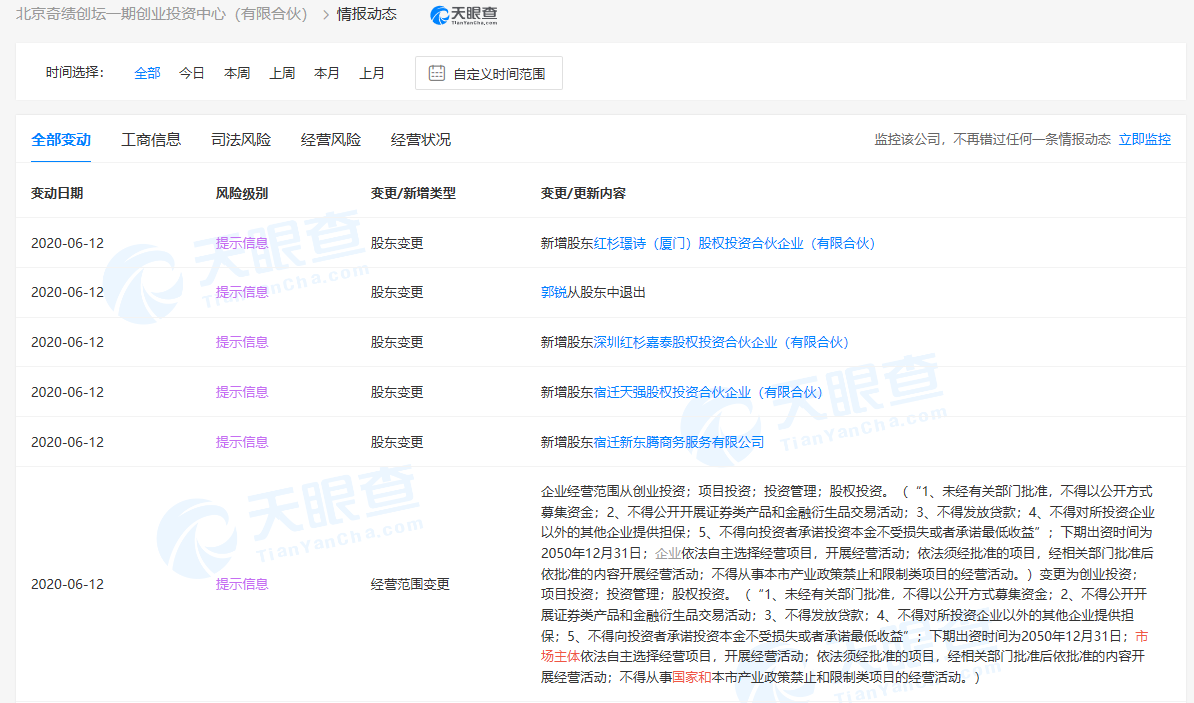The width and height of the screenshot is (1194, 703).
Task: Go to 北京奇绩创坛一期创业投资中心 breadcrumb
Action: 162,15
